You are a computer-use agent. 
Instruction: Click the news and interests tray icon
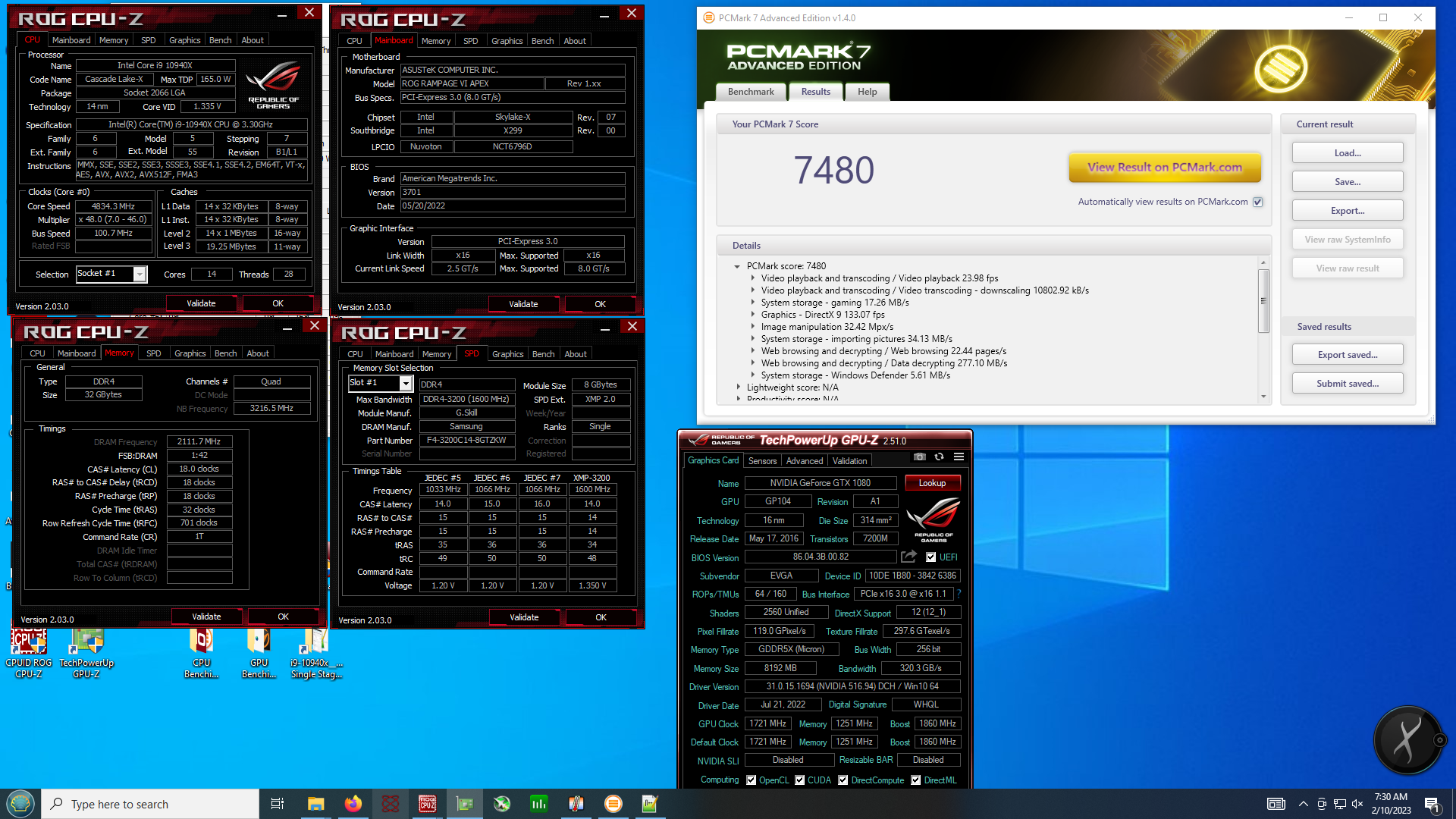[1276, 804]
